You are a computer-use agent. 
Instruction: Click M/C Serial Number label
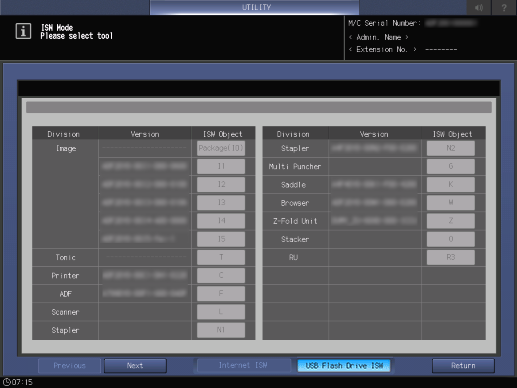pos(384,23)
